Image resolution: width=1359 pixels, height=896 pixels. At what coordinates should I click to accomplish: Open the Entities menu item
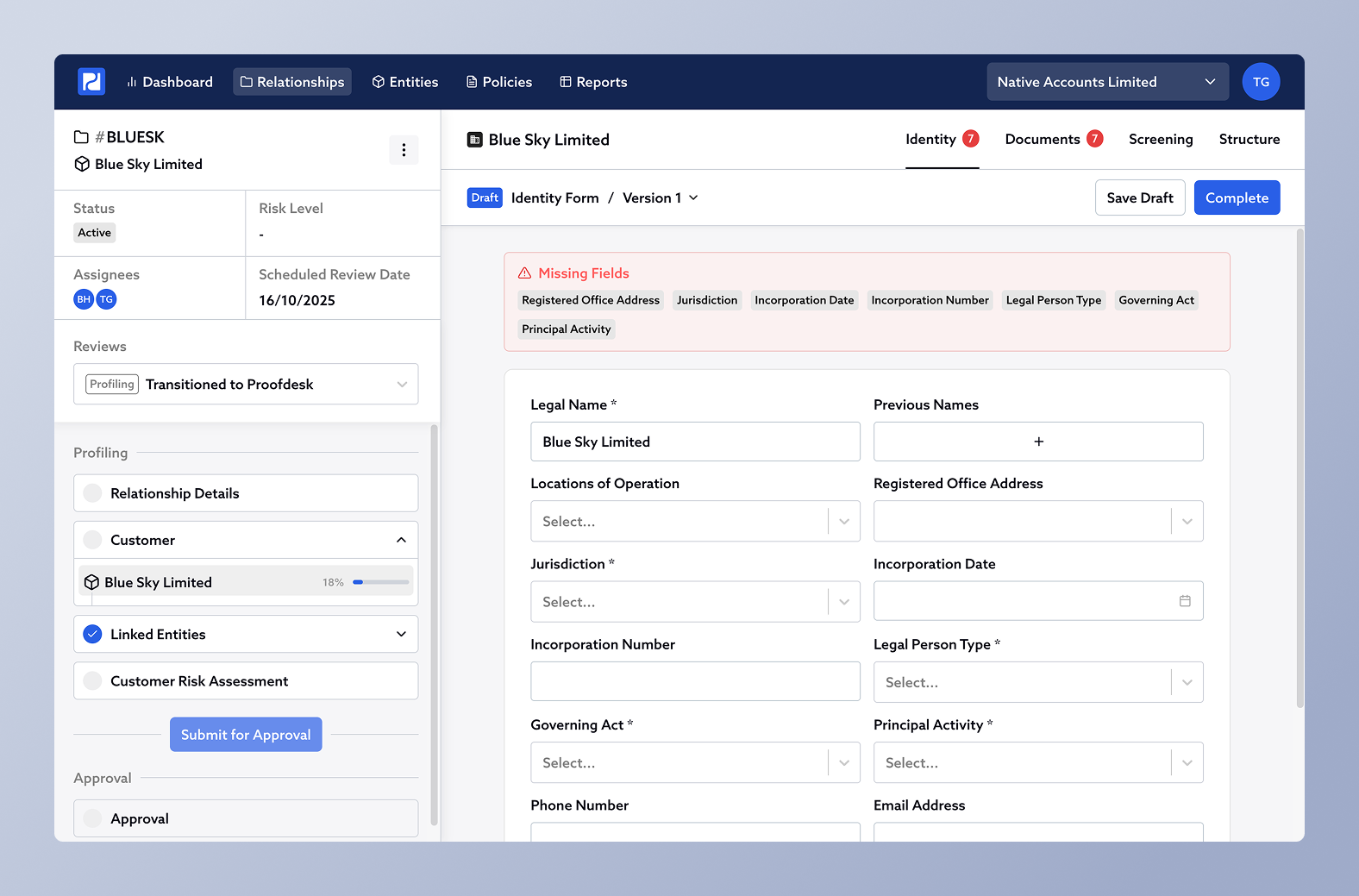pyautogui.click(x=405, y=82)
